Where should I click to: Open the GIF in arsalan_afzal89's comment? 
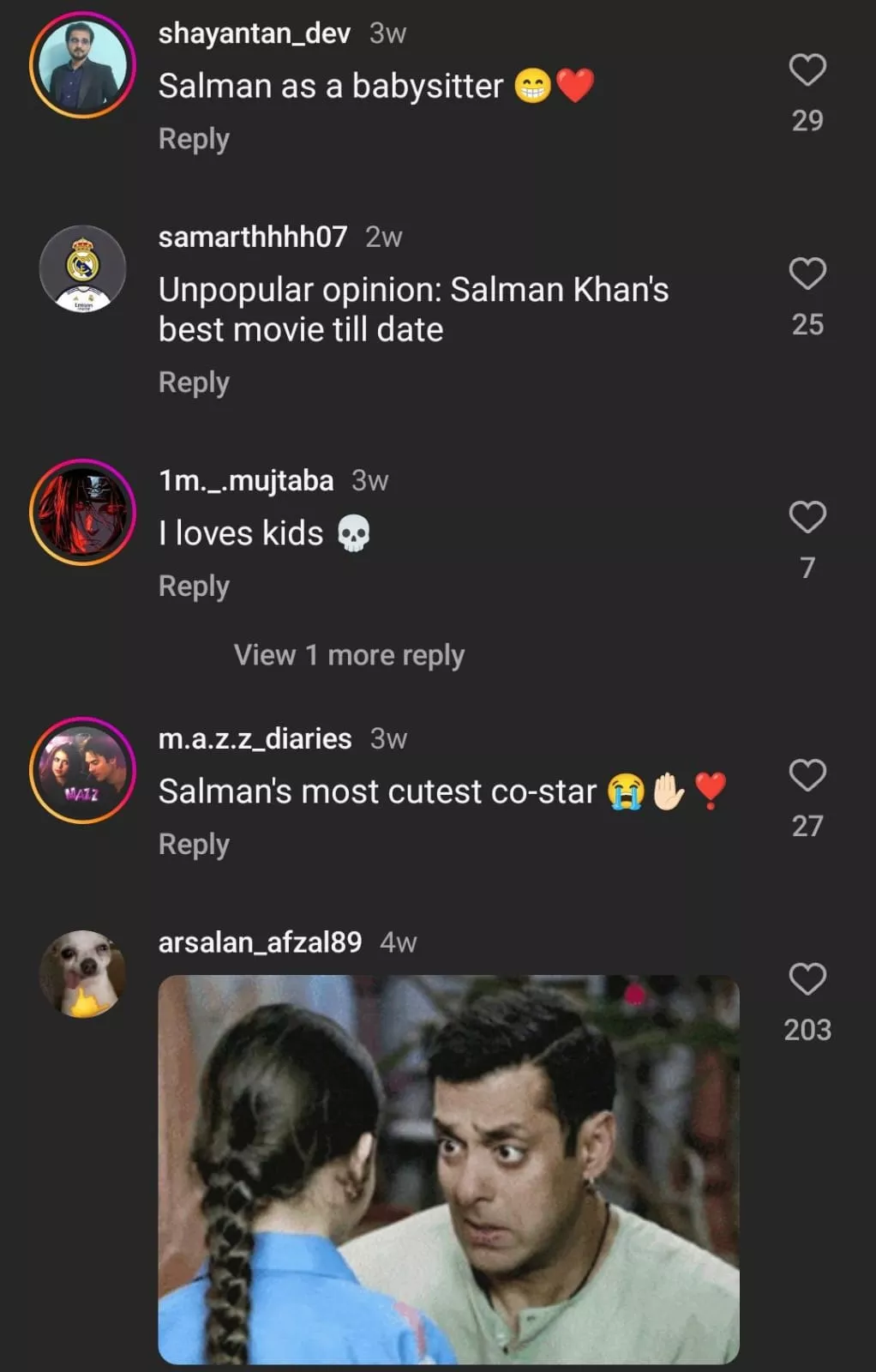pyautogui.click(x=448, y=1170)
